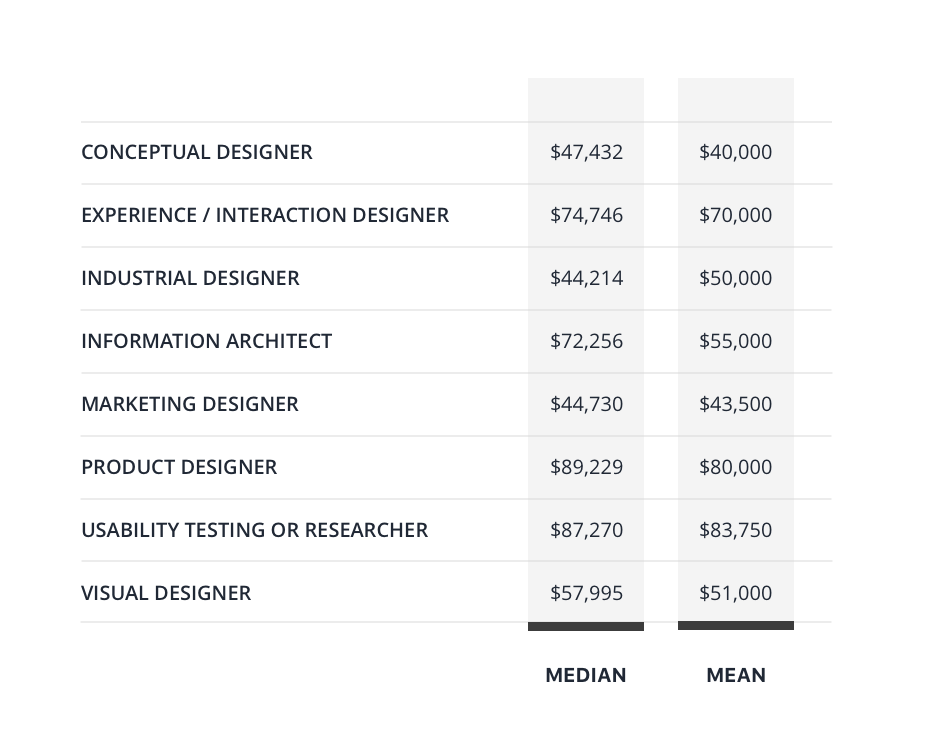Click the $40,000 mean value
This screenshot has width=930, height=750.
click(735, 152)
